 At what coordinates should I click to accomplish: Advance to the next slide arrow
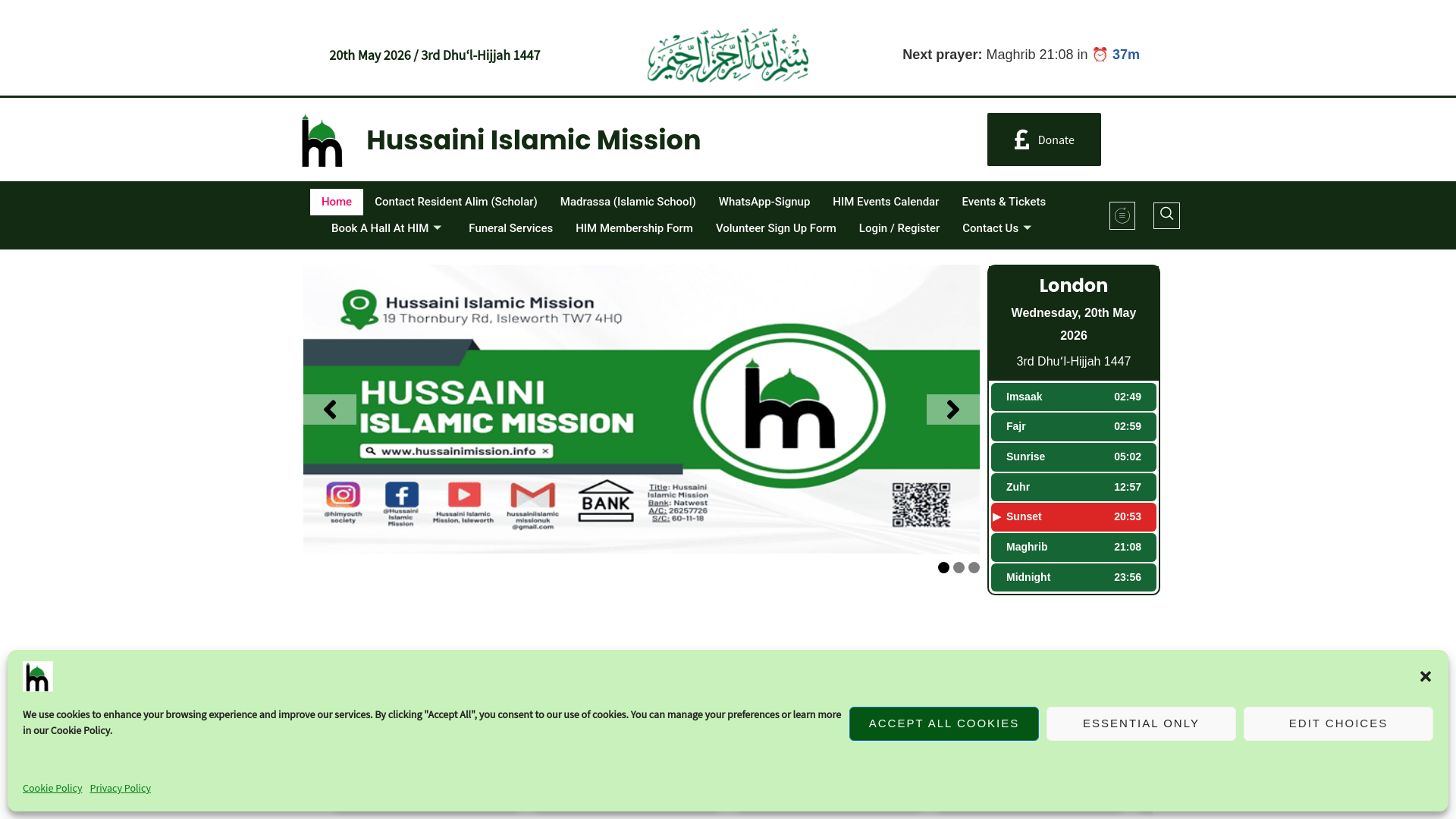point(953,409)
